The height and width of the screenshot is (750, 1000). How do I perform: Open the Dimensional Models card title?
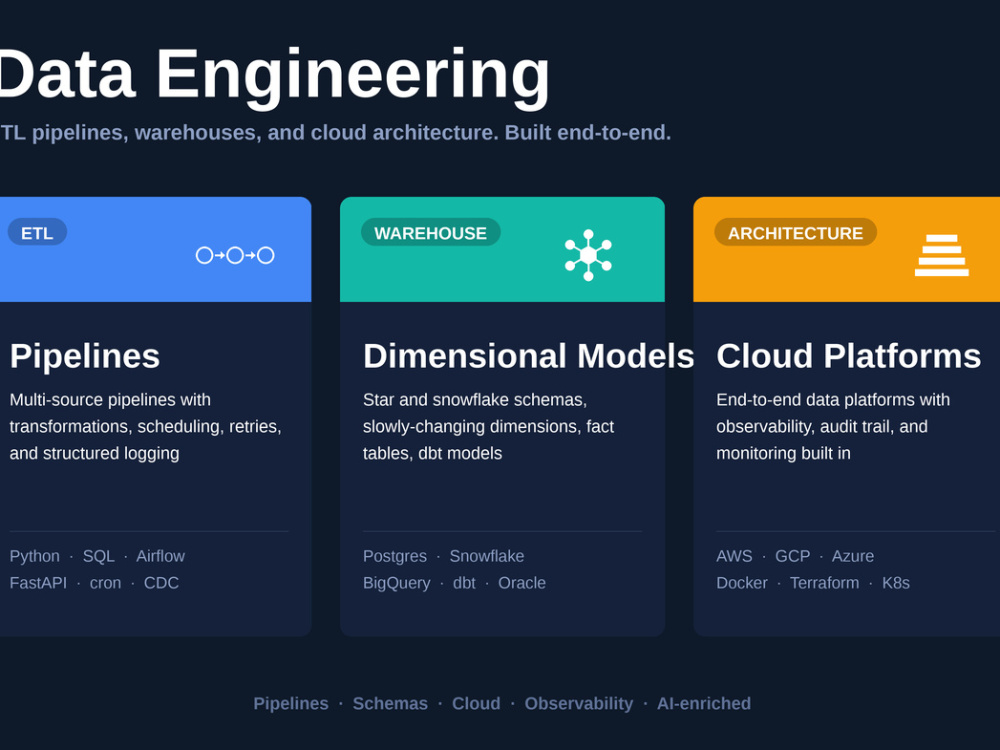(529, 356)
